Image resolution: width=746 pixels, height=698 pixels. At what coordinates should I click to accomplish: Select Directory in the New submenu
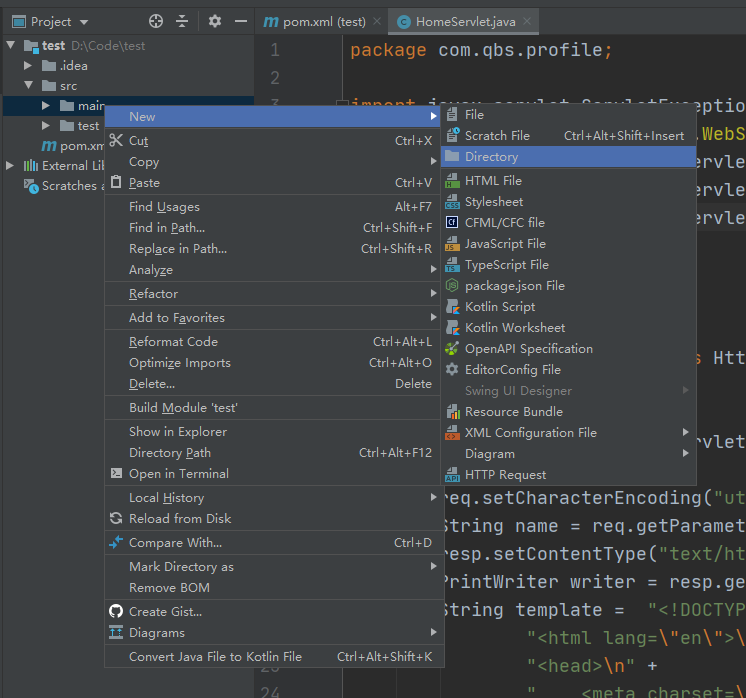(x=491, y=157)
